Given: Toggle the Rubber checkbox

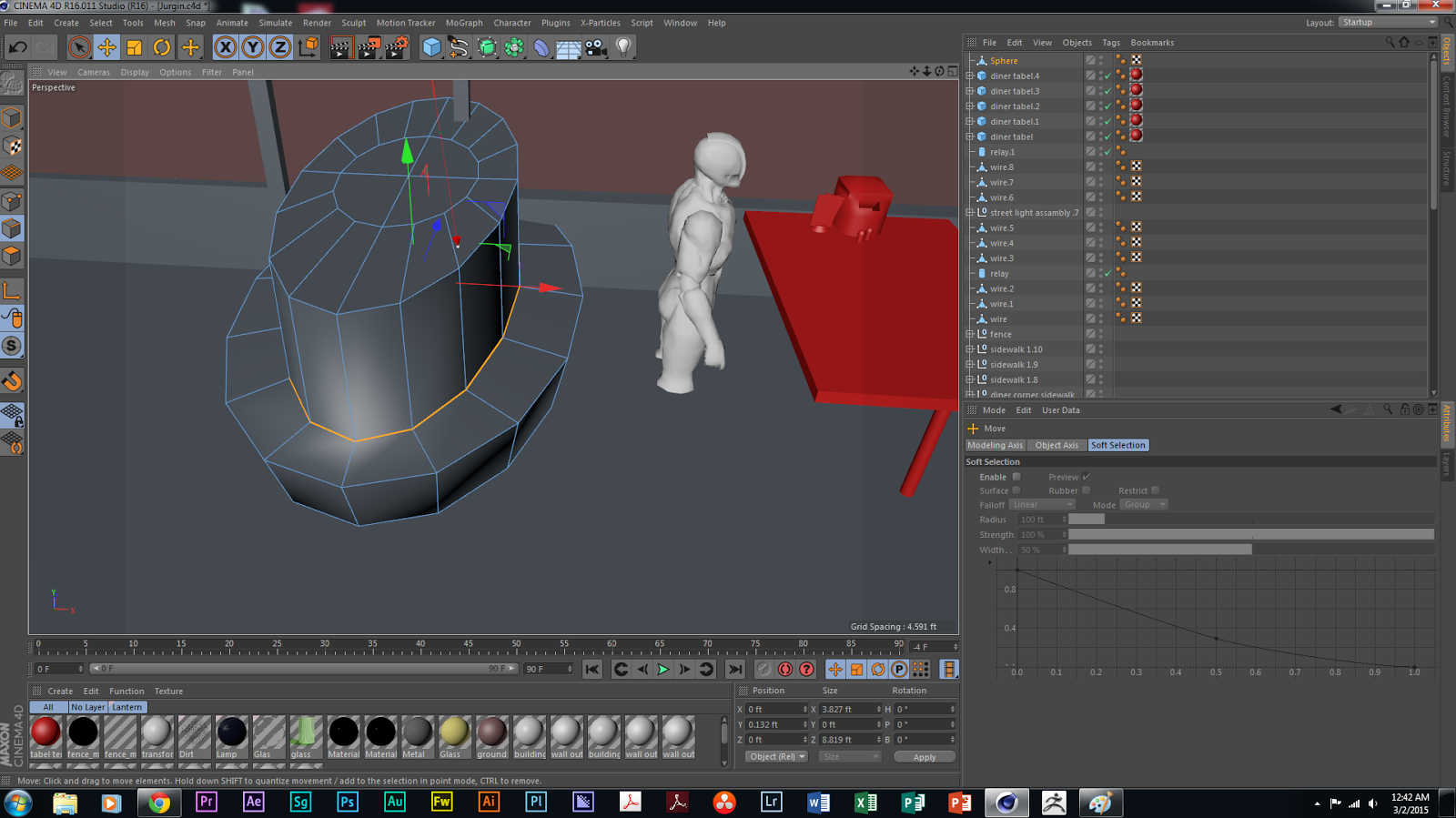Looking at the screenshot, I should [x=1086, y=490].
